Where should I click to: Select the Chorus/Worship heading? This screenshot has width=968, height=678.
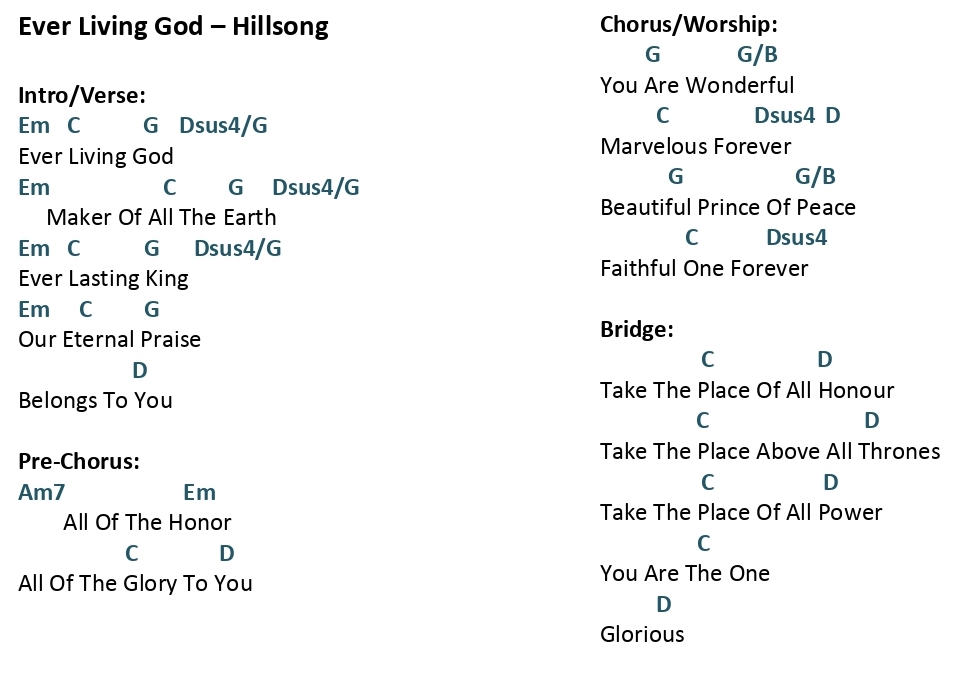(x=689, y=25)
